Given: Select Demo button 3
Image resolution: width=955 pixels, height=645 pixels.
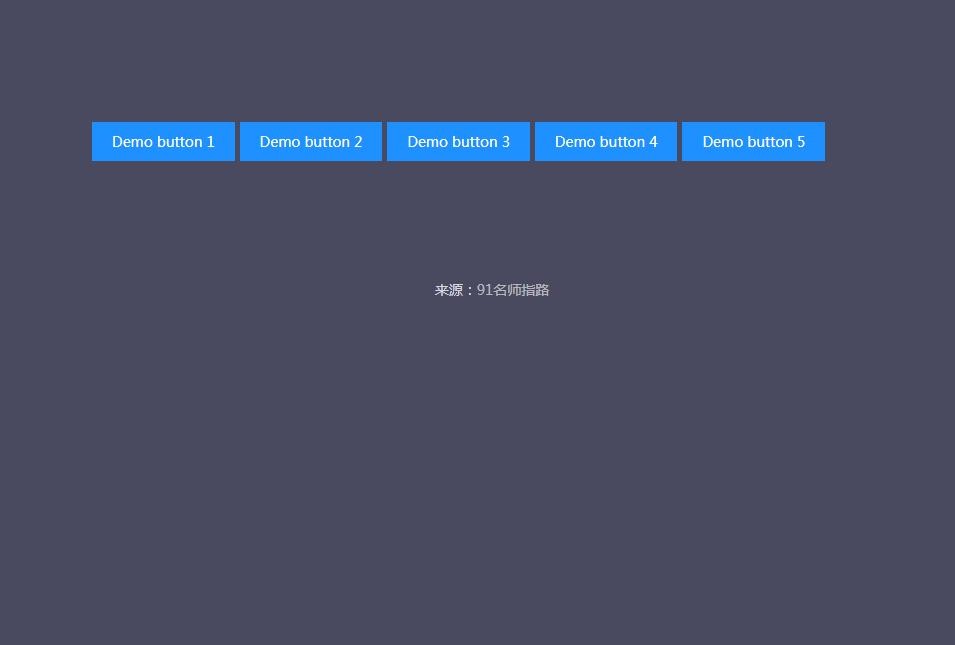Looking at the screenshot, I should click(x=458, y=141).
